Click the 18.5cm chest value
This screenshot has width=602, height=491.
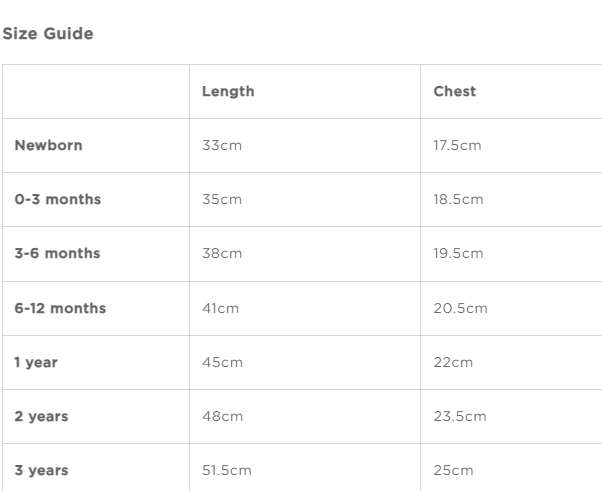tap(458, 199)
